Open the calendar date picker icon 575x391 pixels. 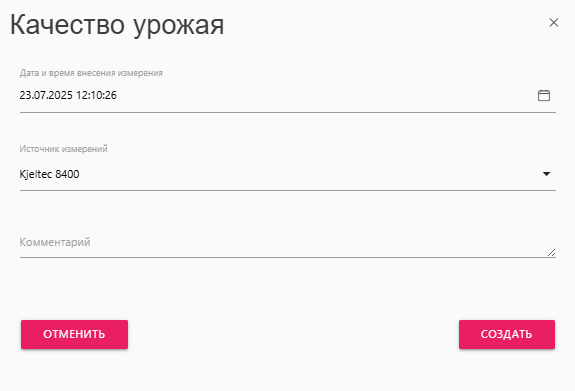tap(543, 95)
